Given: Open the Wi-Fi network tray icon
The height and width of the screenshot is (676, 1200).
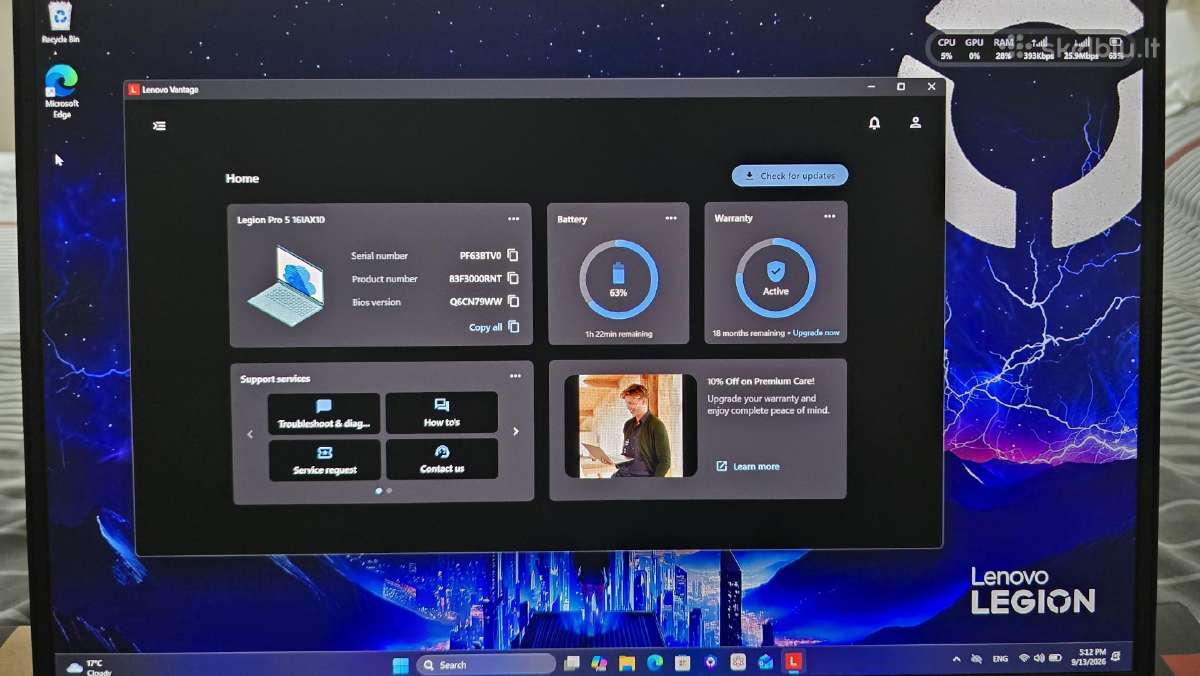Looking at the screenshot, I should pyautogui.click(x=1024, y=659).
